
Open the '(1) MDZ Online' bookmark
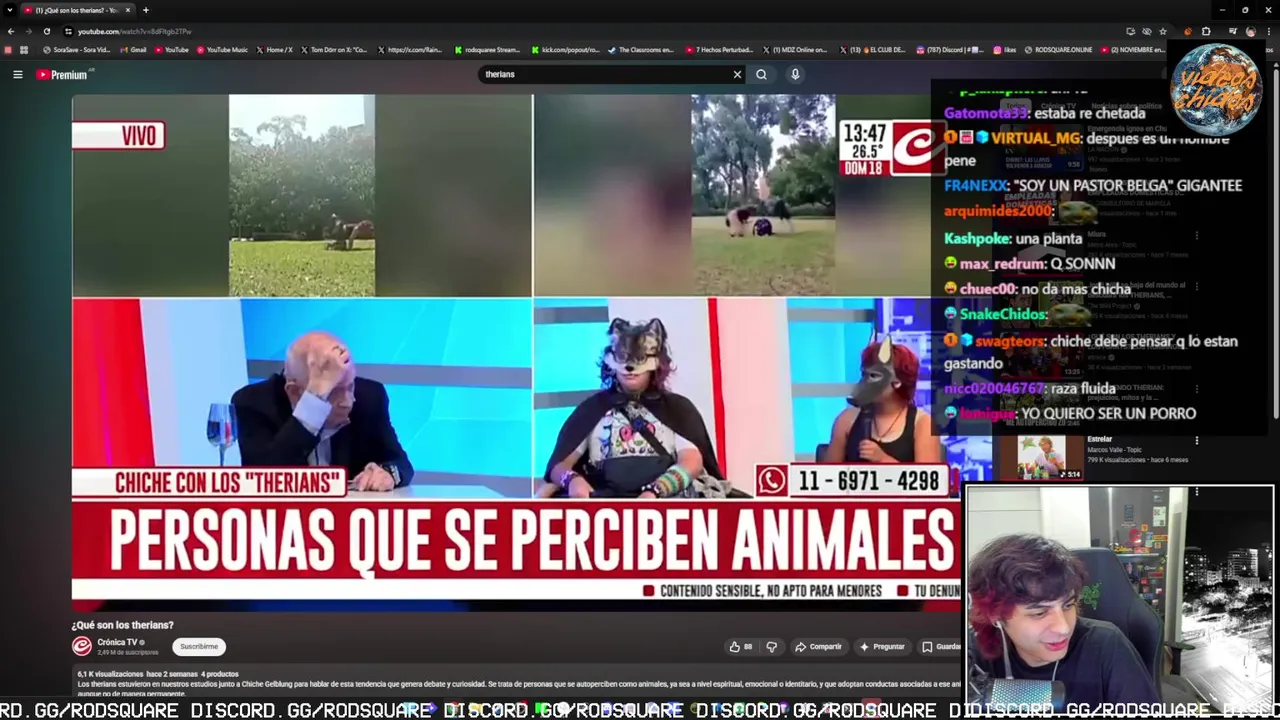795,50
